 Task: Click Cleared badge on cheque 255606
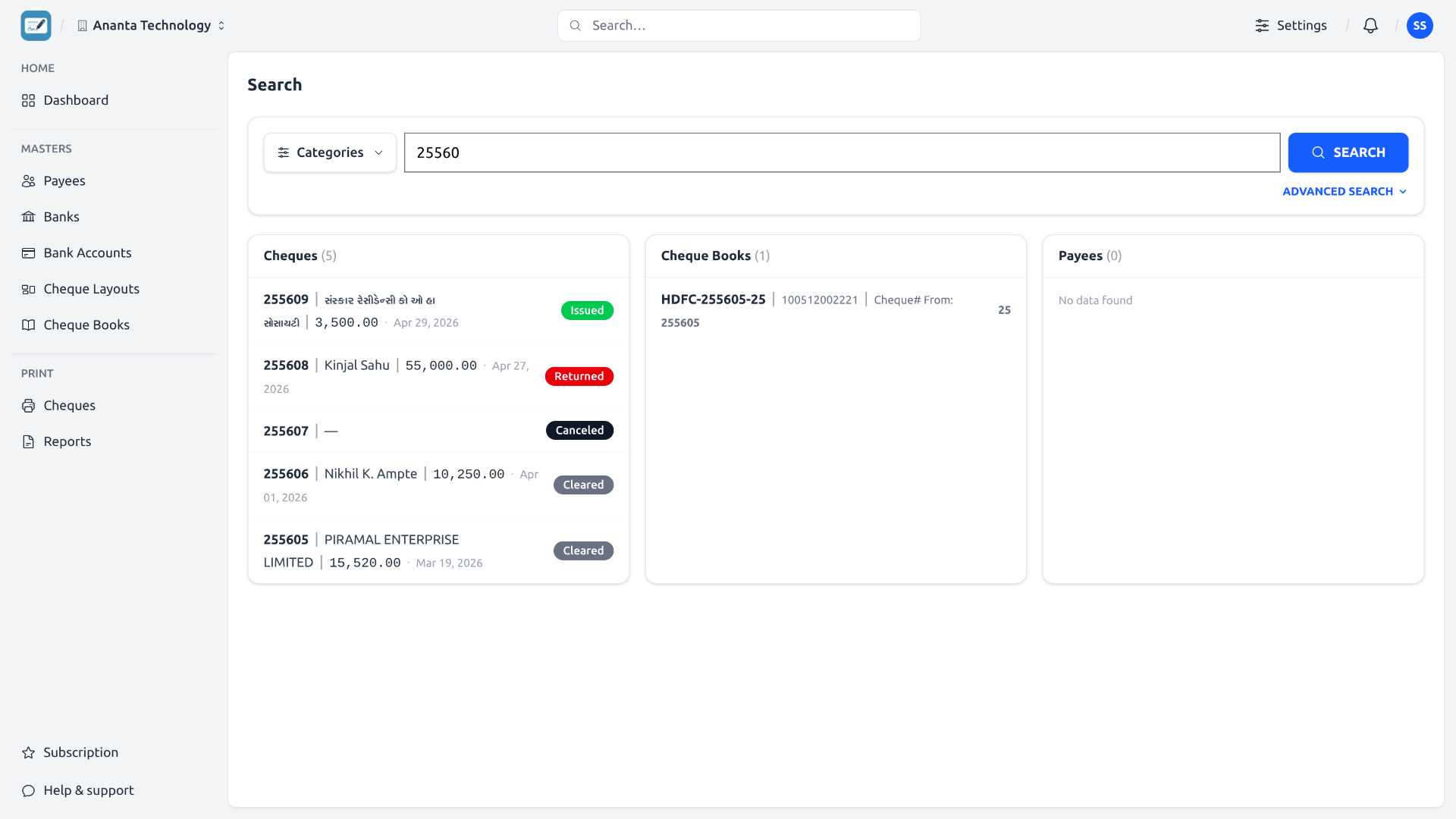click(x=583, y=485)
